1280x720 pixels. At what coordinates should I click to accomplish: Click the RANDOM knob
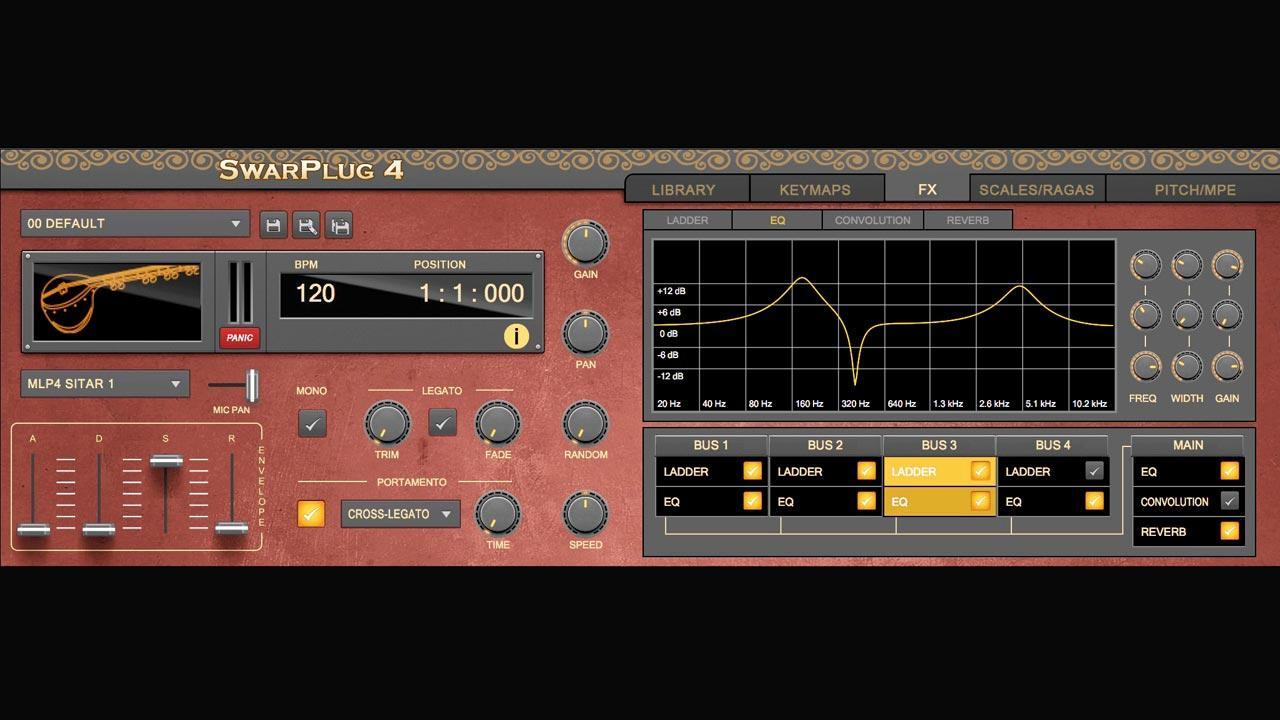585,423
